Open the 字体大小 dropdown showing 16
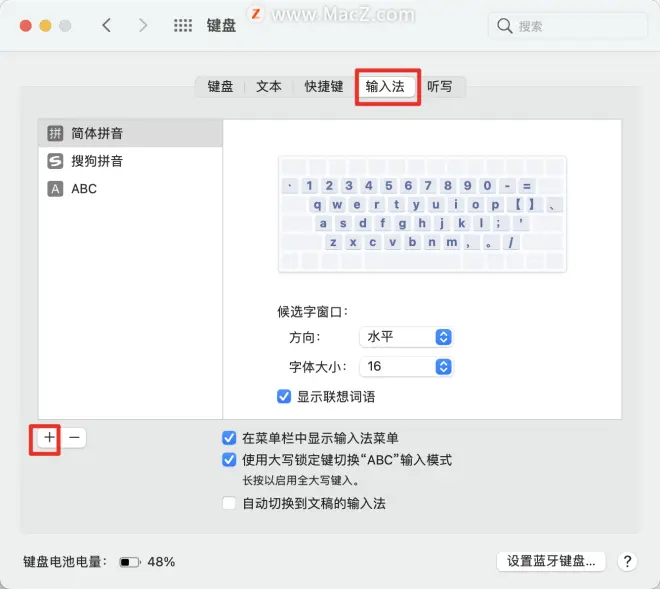 tap(406, 366)
